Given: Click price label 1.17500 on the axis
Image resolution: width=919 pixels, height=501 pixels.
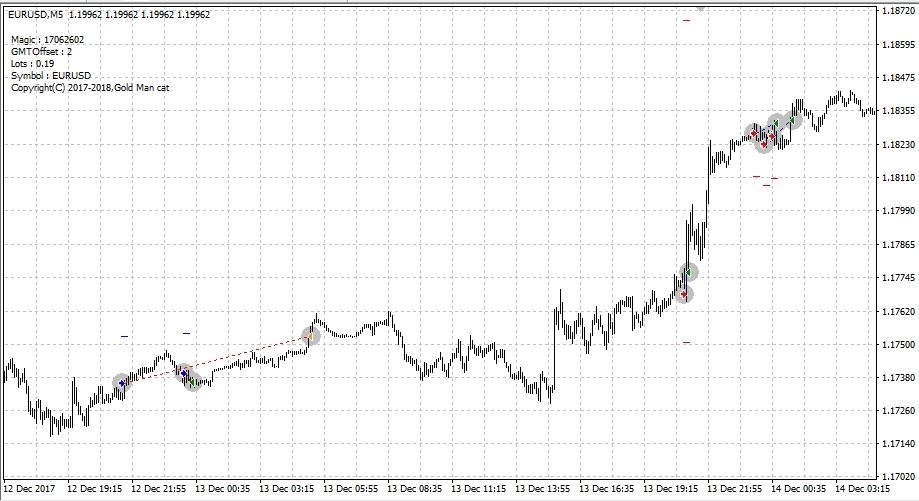Looking at the screenshot, I should coord(898,345).
